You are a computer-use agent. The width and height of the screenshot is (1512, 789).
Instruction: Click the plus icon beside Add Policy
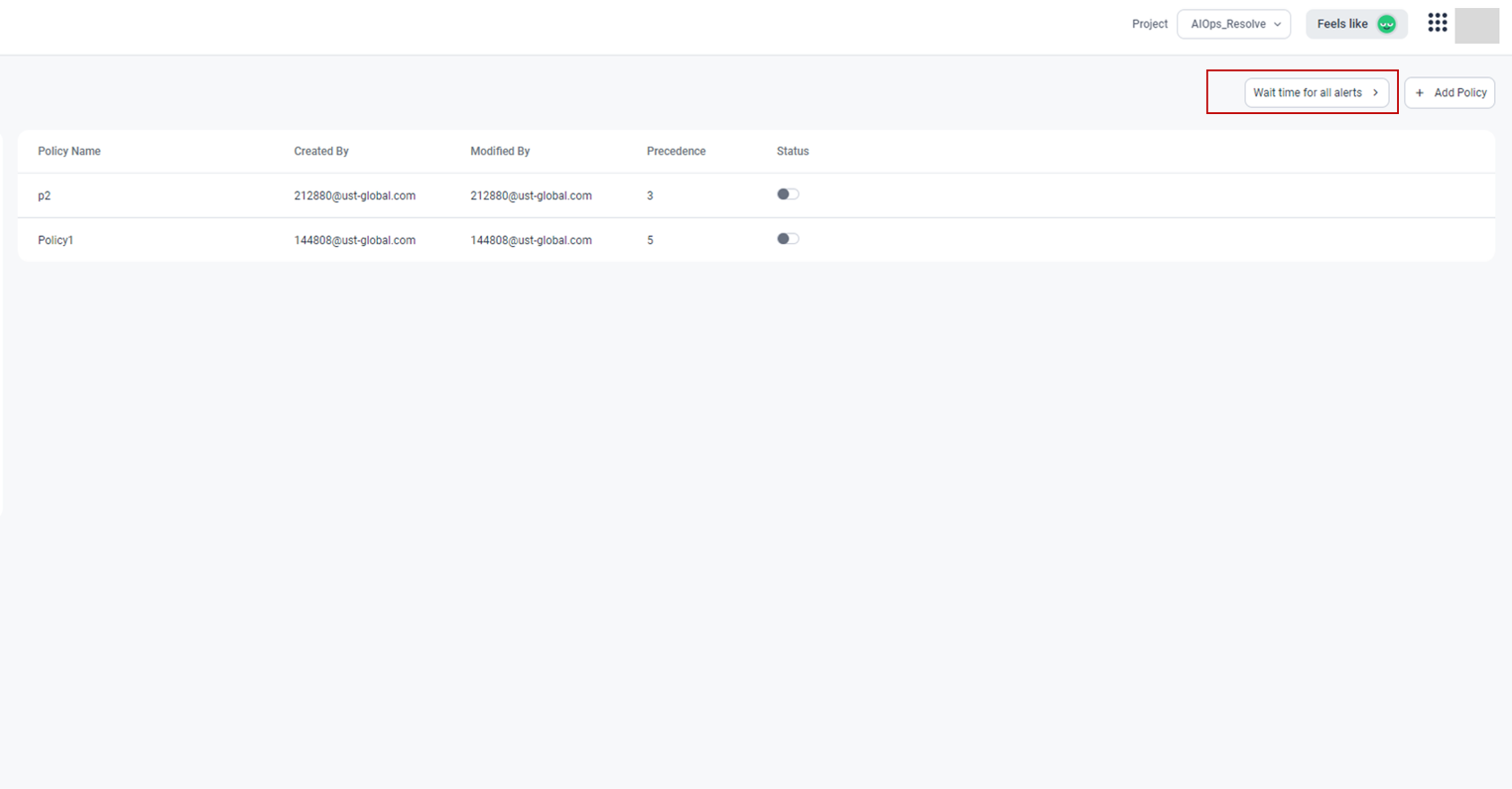[x=1420, y=92]
